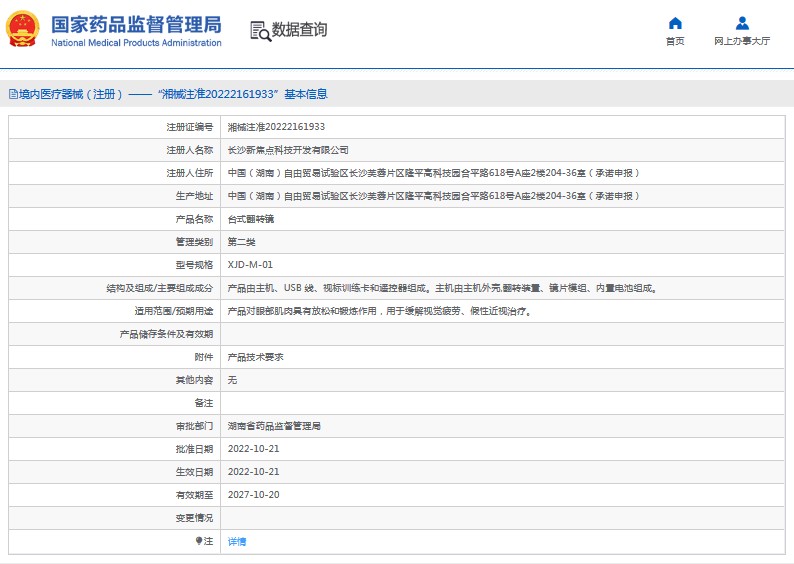This screenshot has width=794, height=564.
Task: Click the 注册证编号 label cell
Action: [190, 127]
